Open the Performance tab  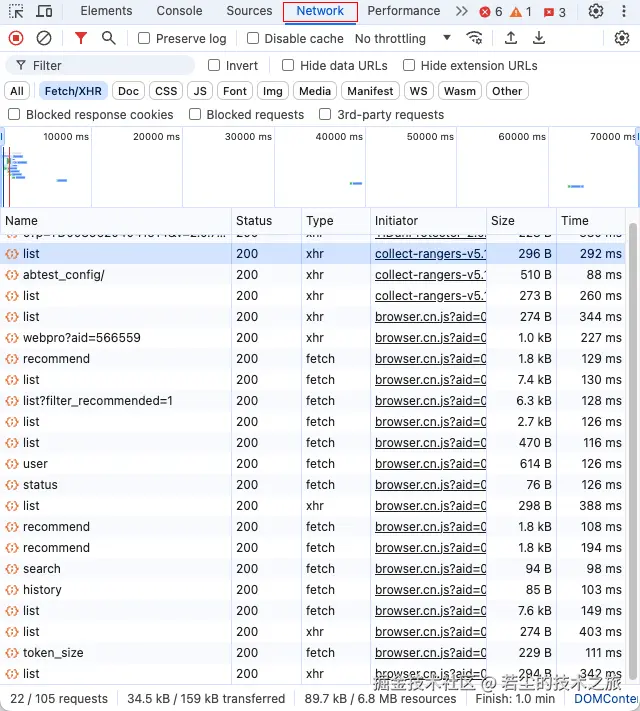pyautogui.click(x=403, y=11)
